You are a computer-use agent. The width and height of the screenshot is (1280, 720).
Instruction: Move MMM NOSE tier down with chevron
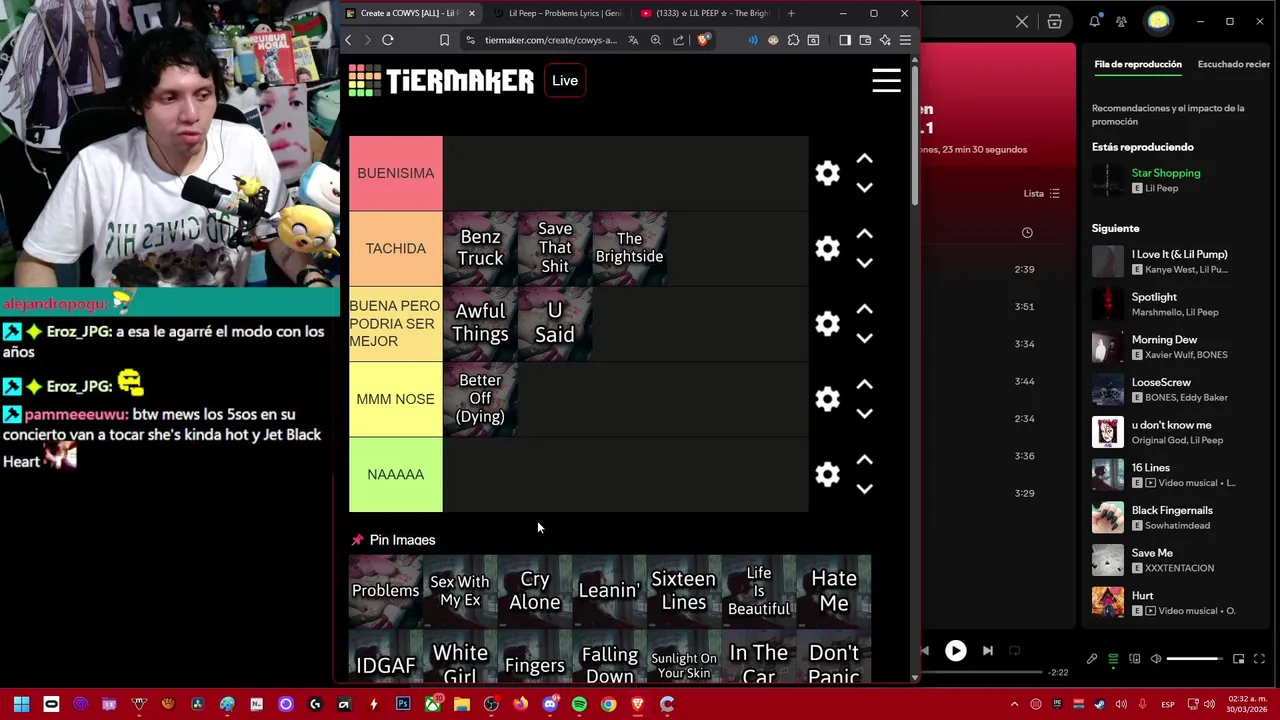coord(865,413)
